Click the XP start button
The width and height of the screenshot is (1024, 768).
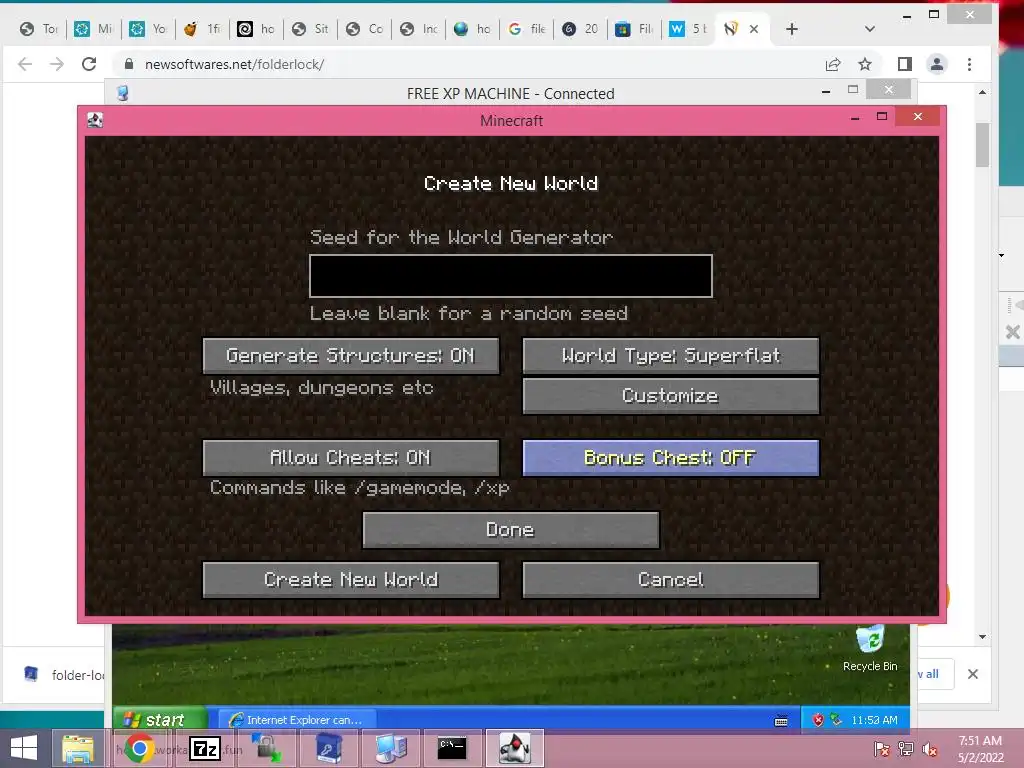pos(160,720)
